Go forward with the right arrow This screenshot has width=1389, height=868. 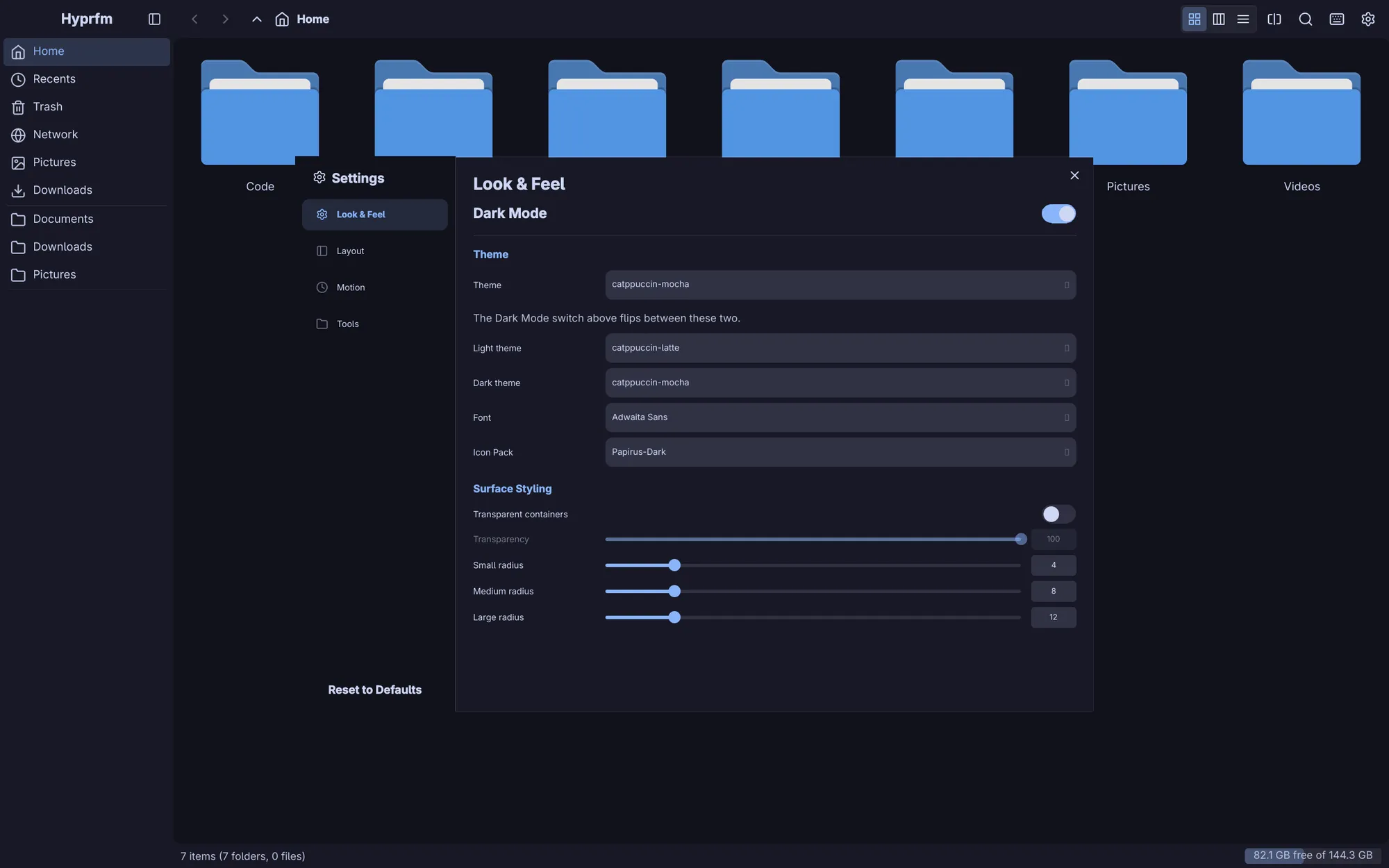click(x=225, y=19)
